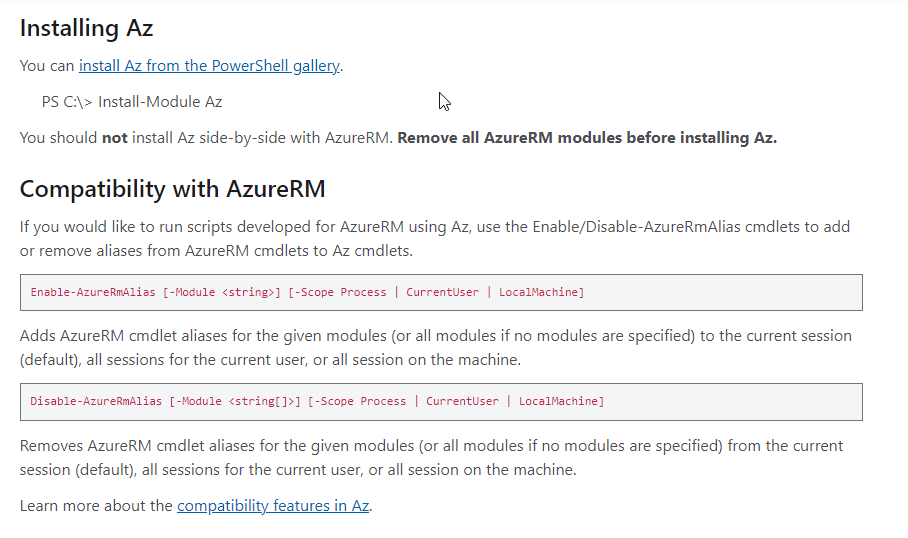908x538 pixels.
Task: Click the Installing Az heading
Action: 86,28
